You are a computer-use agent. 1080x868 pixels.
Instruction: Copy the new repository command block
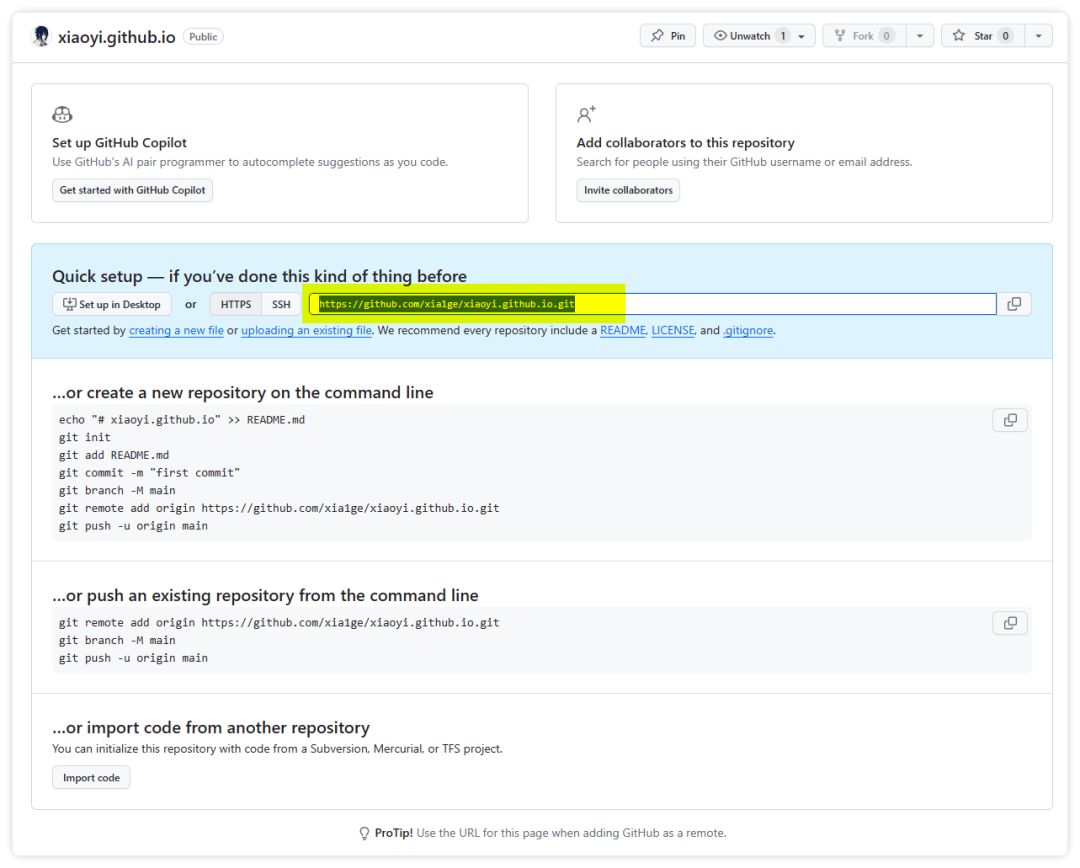click(1009, 420)
